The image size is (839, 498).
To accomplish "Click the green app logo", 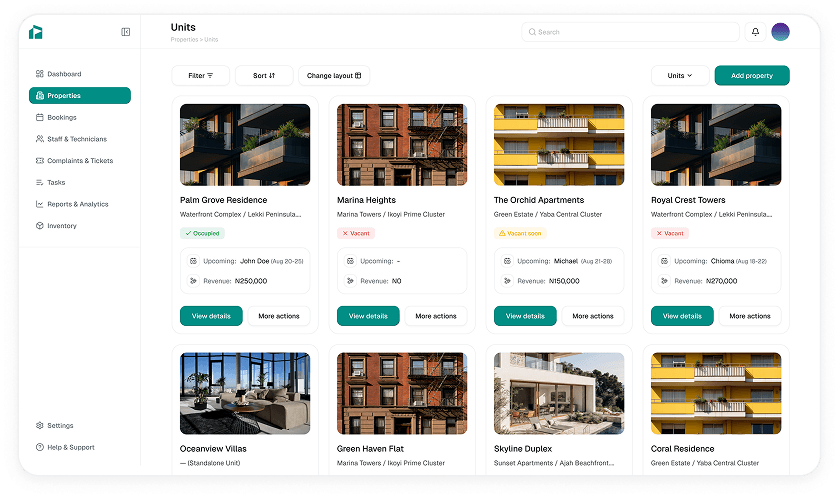I will [x=35, y=32].
